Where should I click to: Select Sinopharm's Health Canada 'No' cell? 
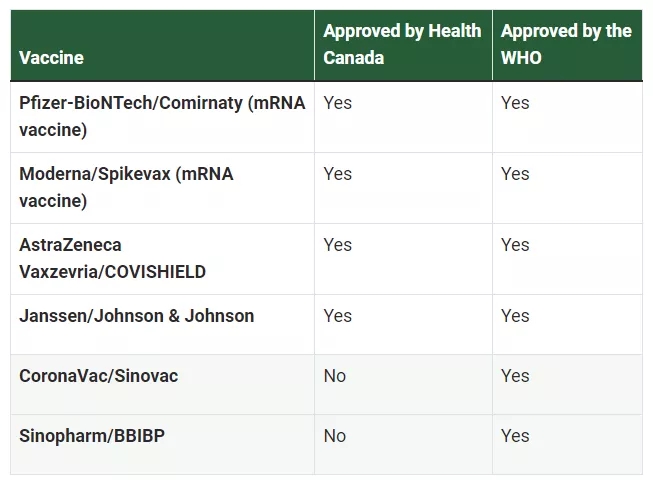pyautogui.click(x=335, y=435)
